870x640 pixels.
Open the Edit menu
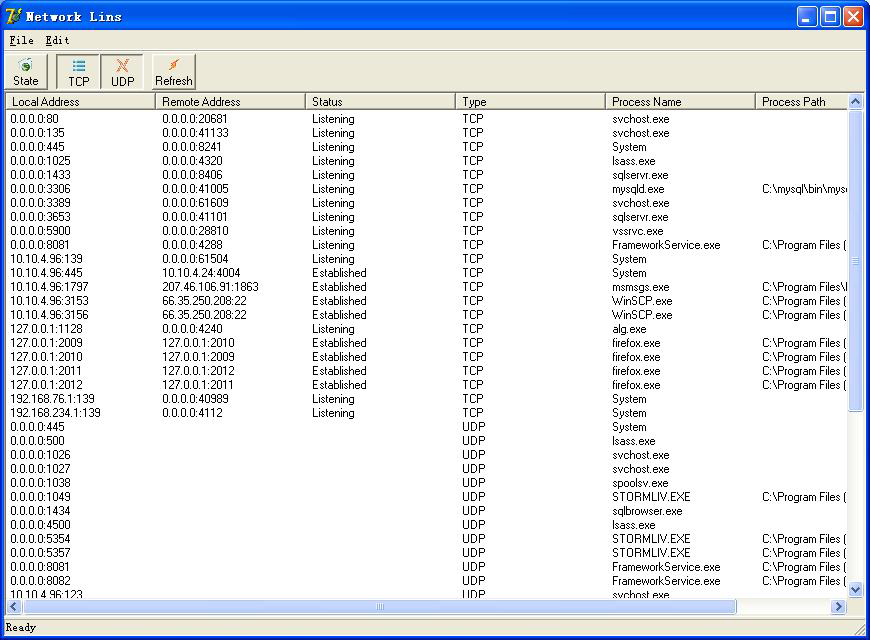click(x=57, y=40)
